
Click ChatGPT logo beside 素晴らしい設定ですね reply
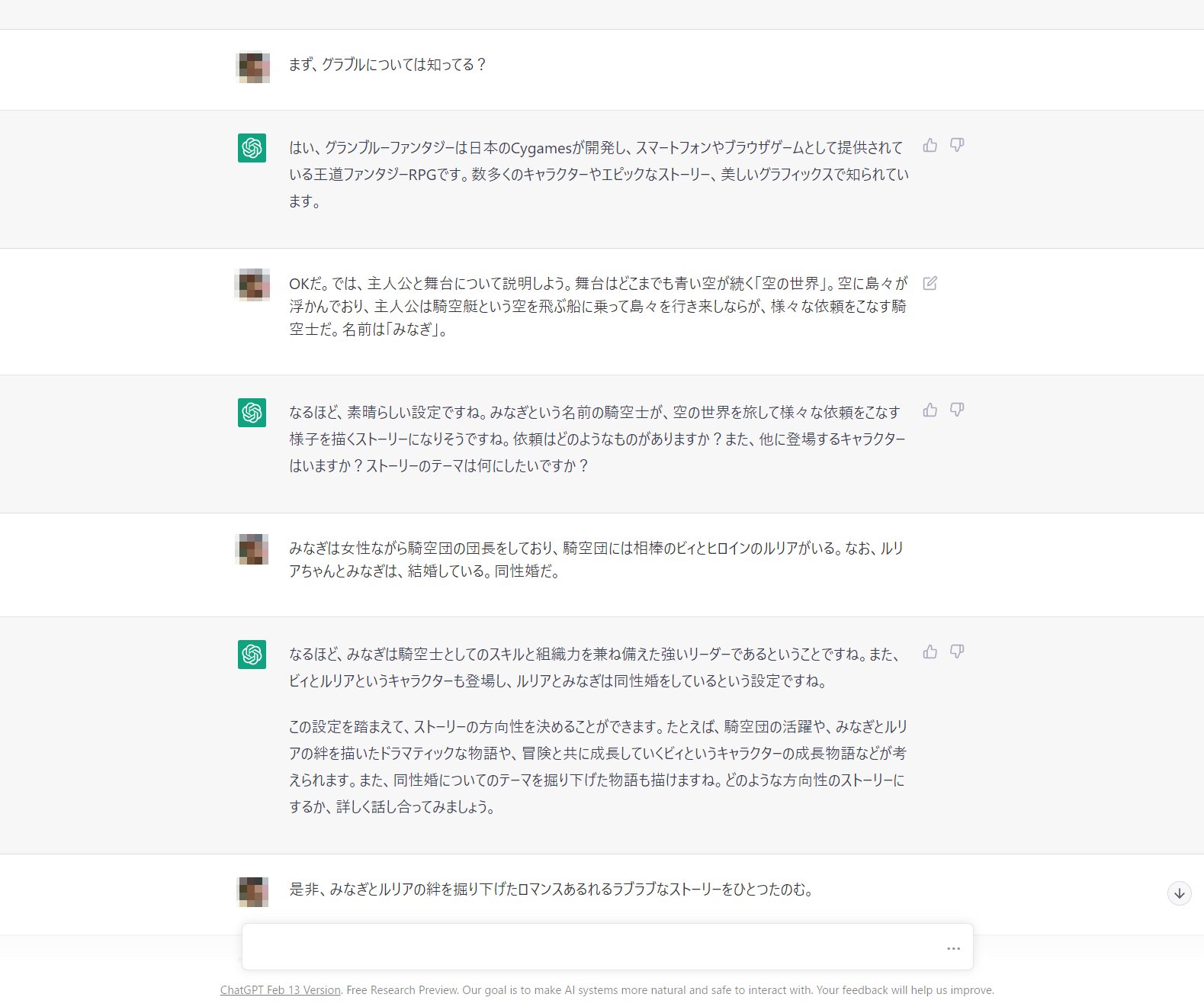pyautogui.click(x=252, y=413)
